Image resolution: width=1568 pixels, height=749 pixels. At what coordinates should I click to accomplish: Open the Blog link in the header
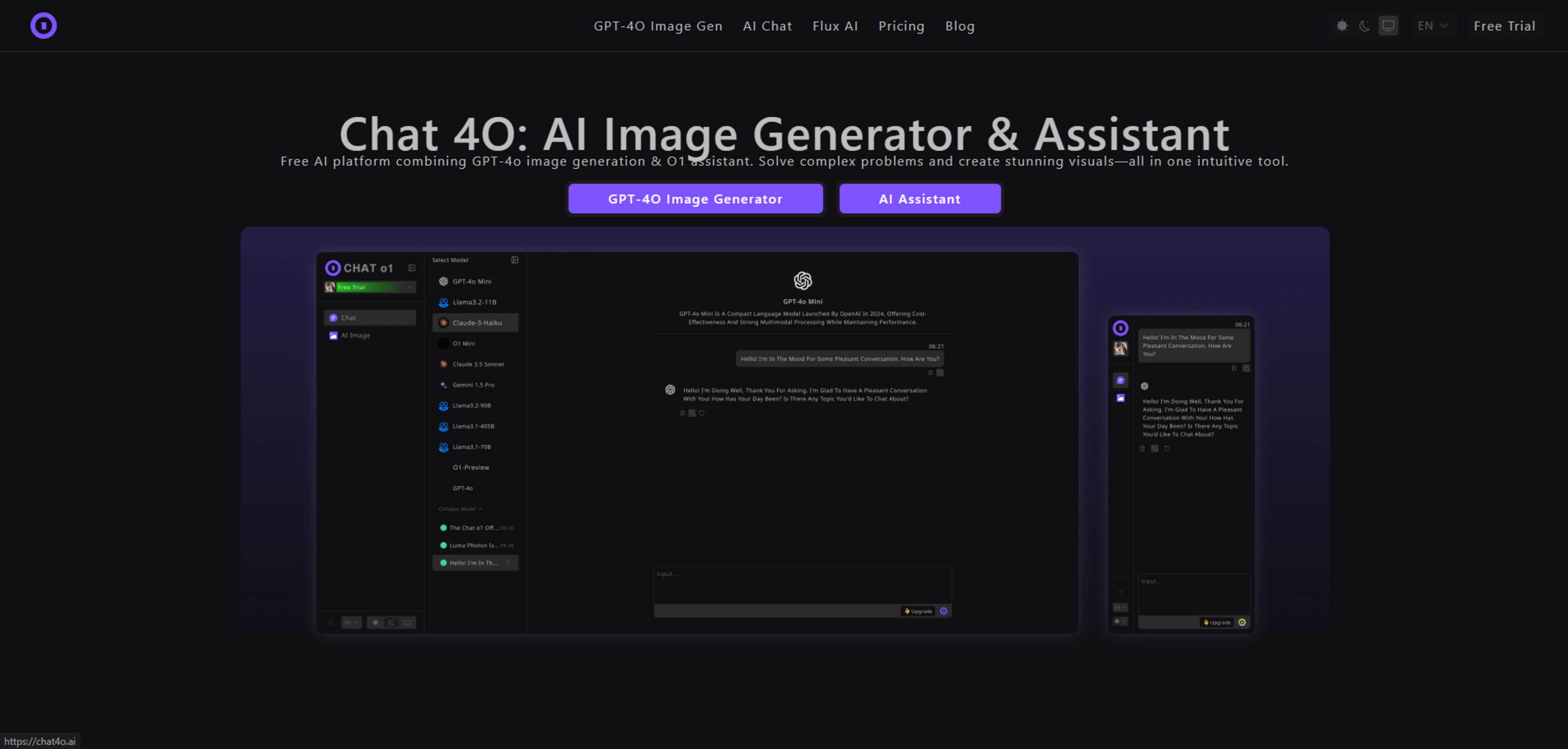[x=960, y=26]
